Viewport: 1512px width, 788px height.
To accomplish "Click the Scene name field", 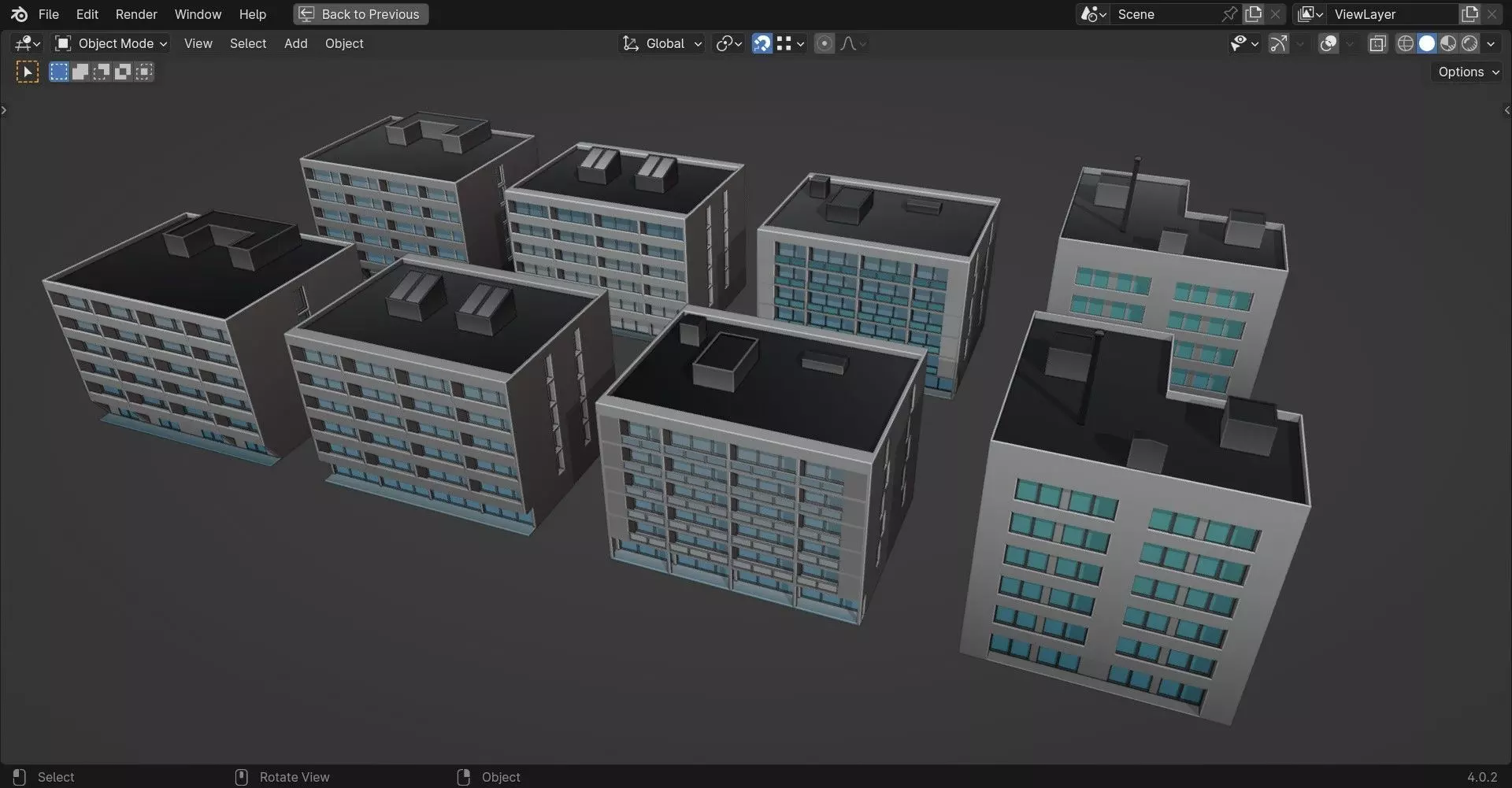I will click(x=1165, y=14).
